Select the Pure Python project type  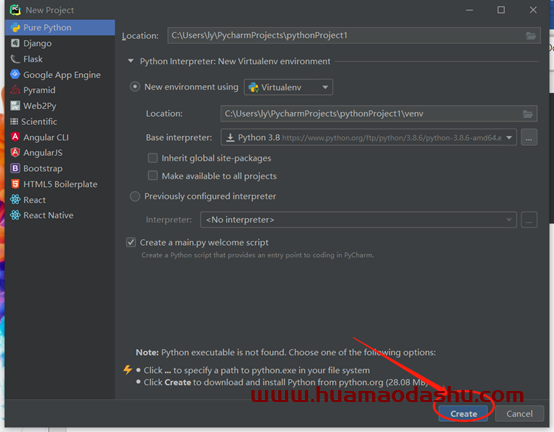pyautogui.click(x=60, y=28)
